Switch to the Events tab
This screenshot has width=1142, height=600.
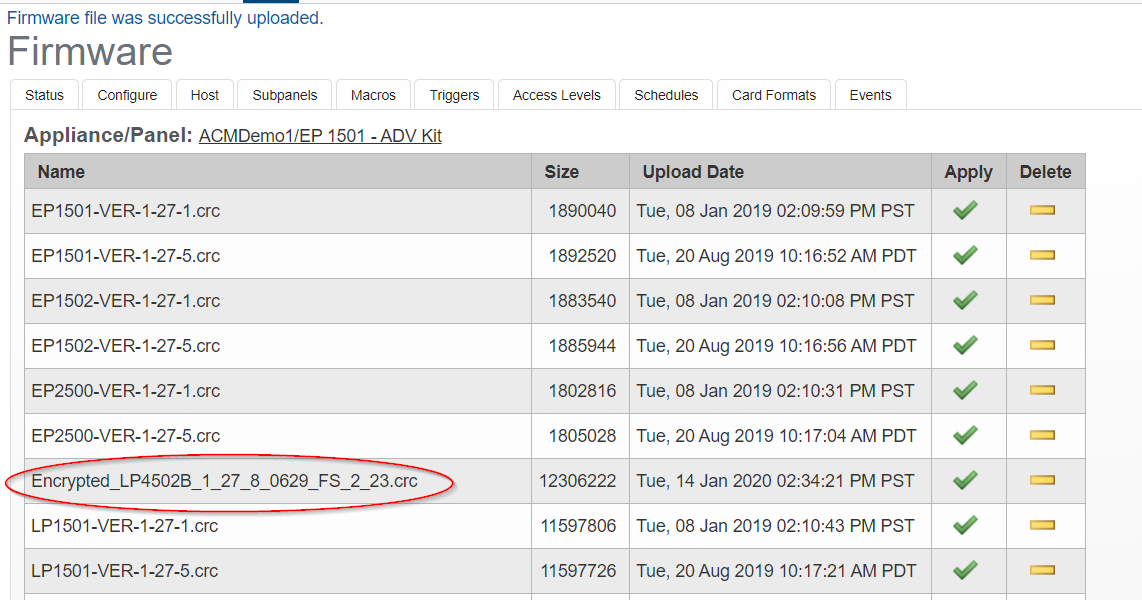tap(870, 94)
